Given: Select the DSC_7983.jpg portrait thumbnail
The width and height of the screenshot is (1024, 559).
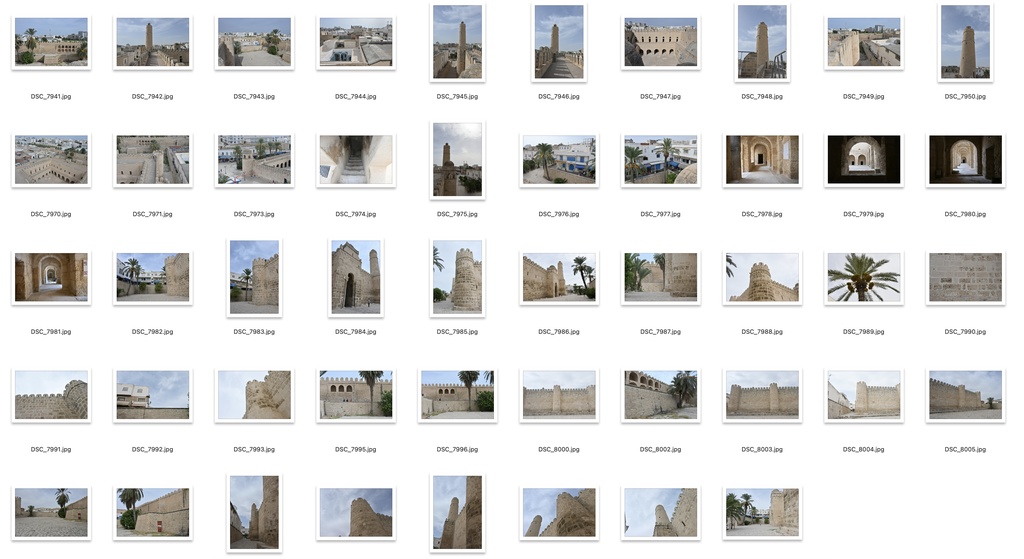Looking at the screenshot, I should click(254, 278).
